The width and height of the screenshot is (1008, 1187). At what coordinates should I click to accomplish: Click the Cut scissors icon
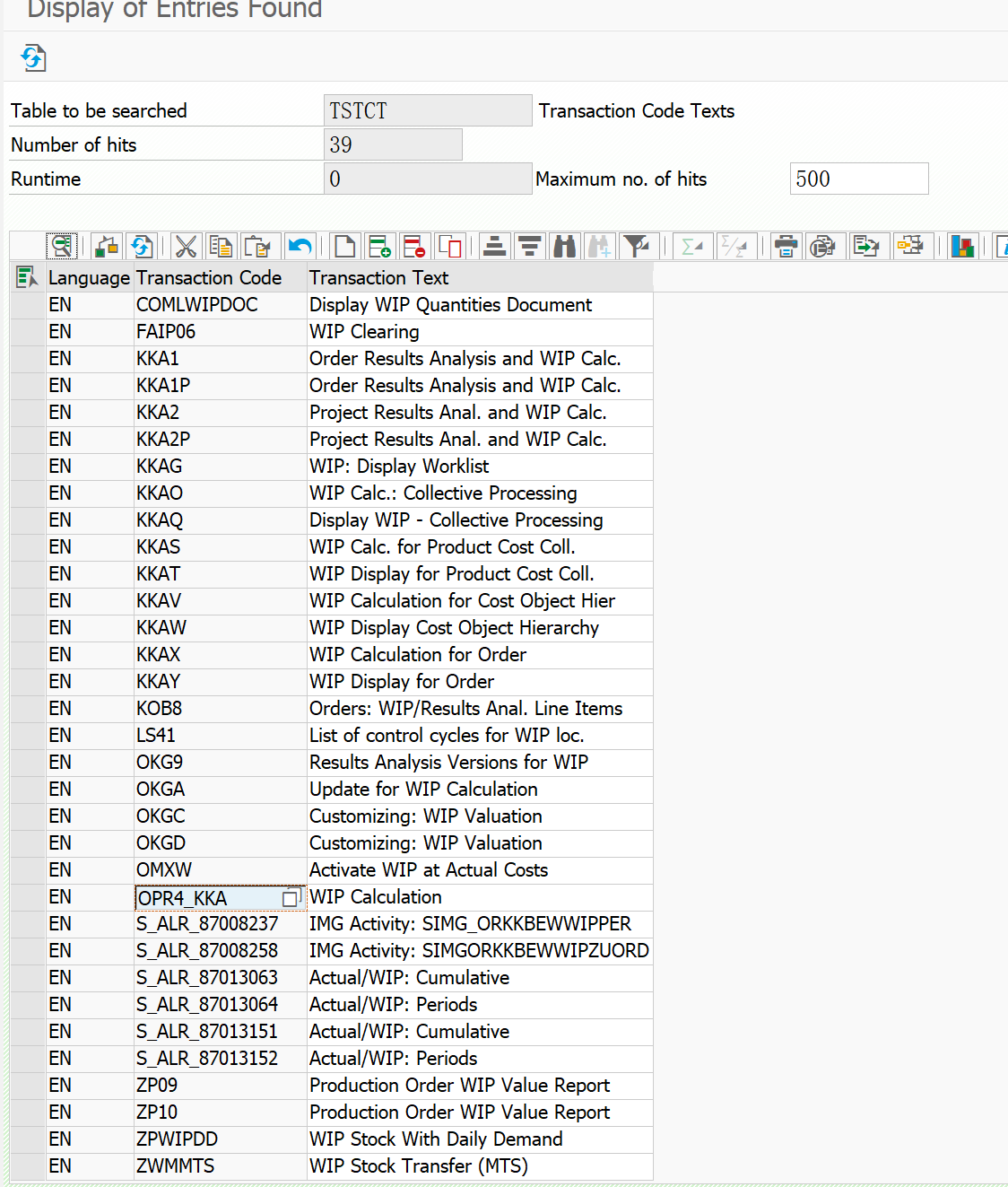[186, 246]
